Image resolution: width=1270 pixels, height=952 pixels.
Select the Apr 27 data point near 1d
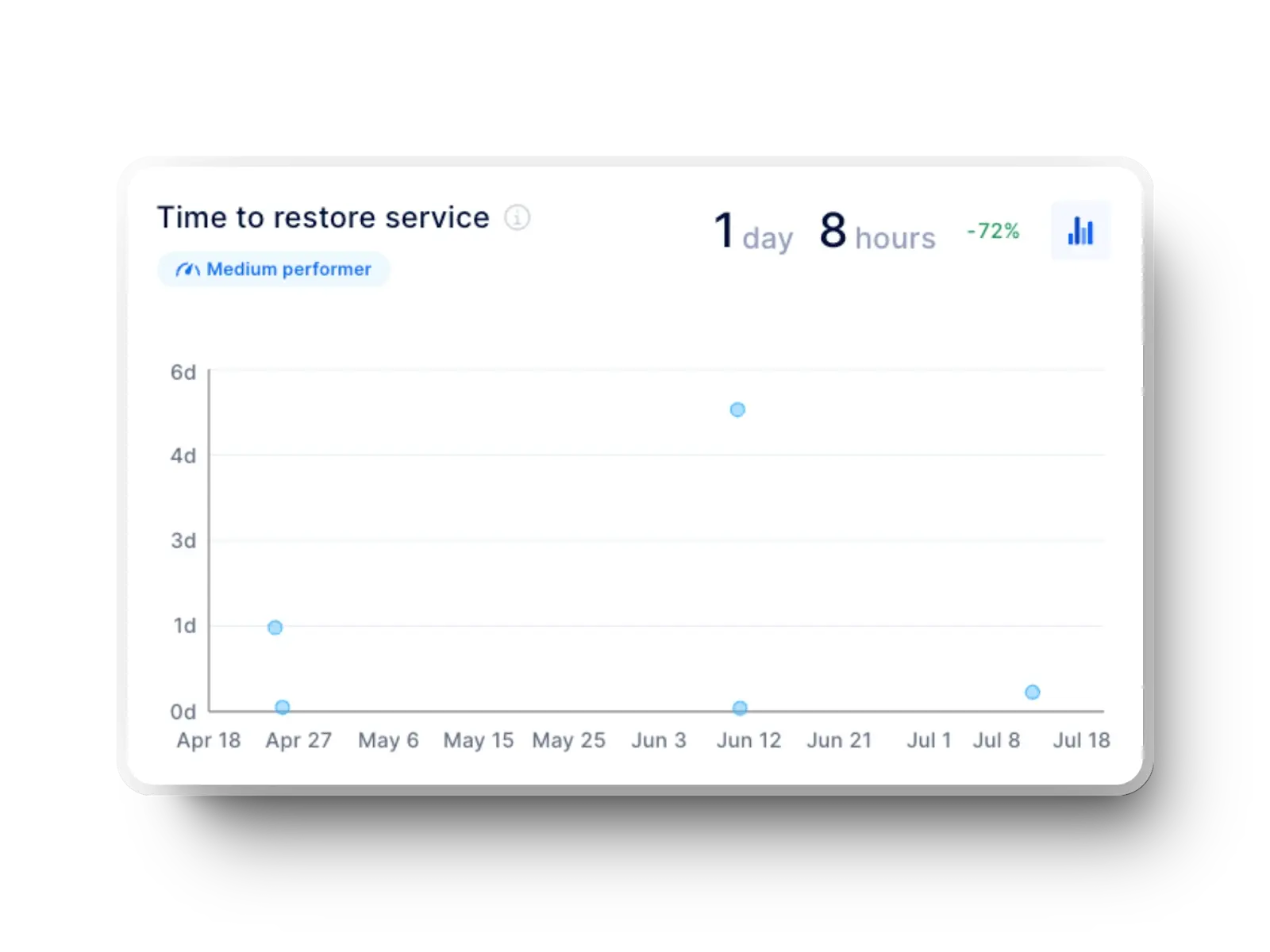coord(274,628)
